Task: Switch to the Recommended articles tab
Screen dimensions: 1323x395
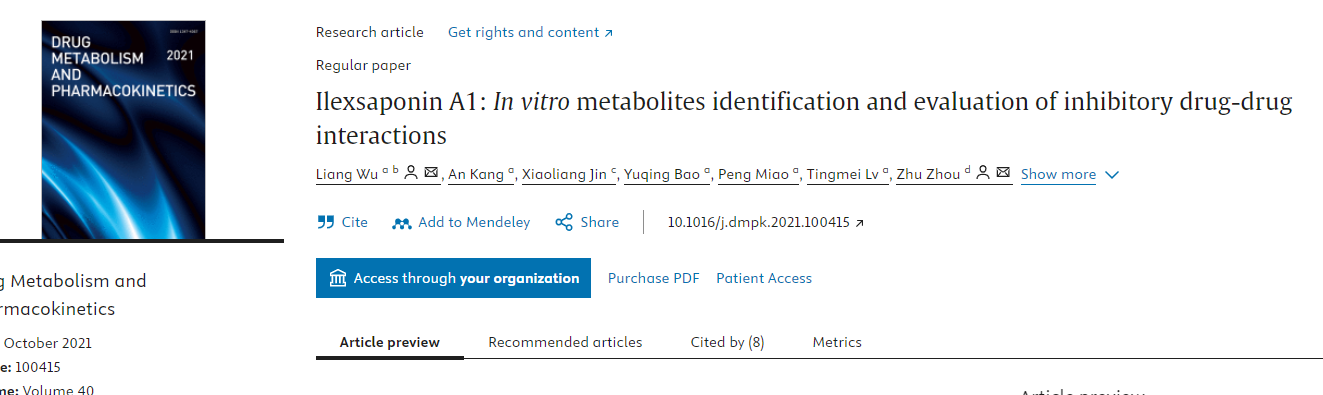Action: [x=565, y=342]
